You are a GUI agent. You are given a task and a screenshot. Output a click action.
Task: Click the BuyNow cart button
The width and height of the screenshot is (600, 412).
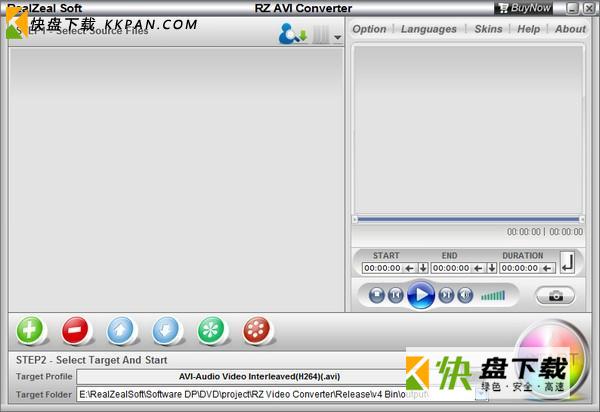point(524,8)
